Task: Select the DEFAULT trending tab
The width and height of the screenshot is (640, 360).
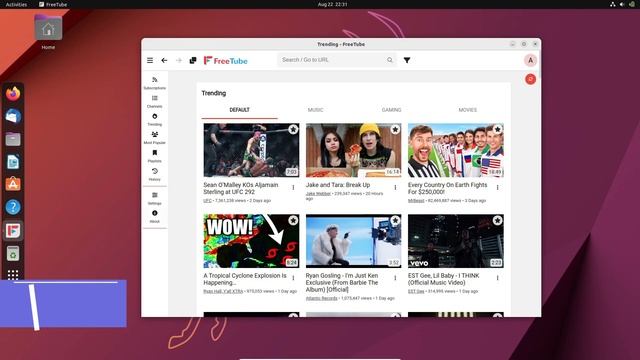Action: (240, 110)
